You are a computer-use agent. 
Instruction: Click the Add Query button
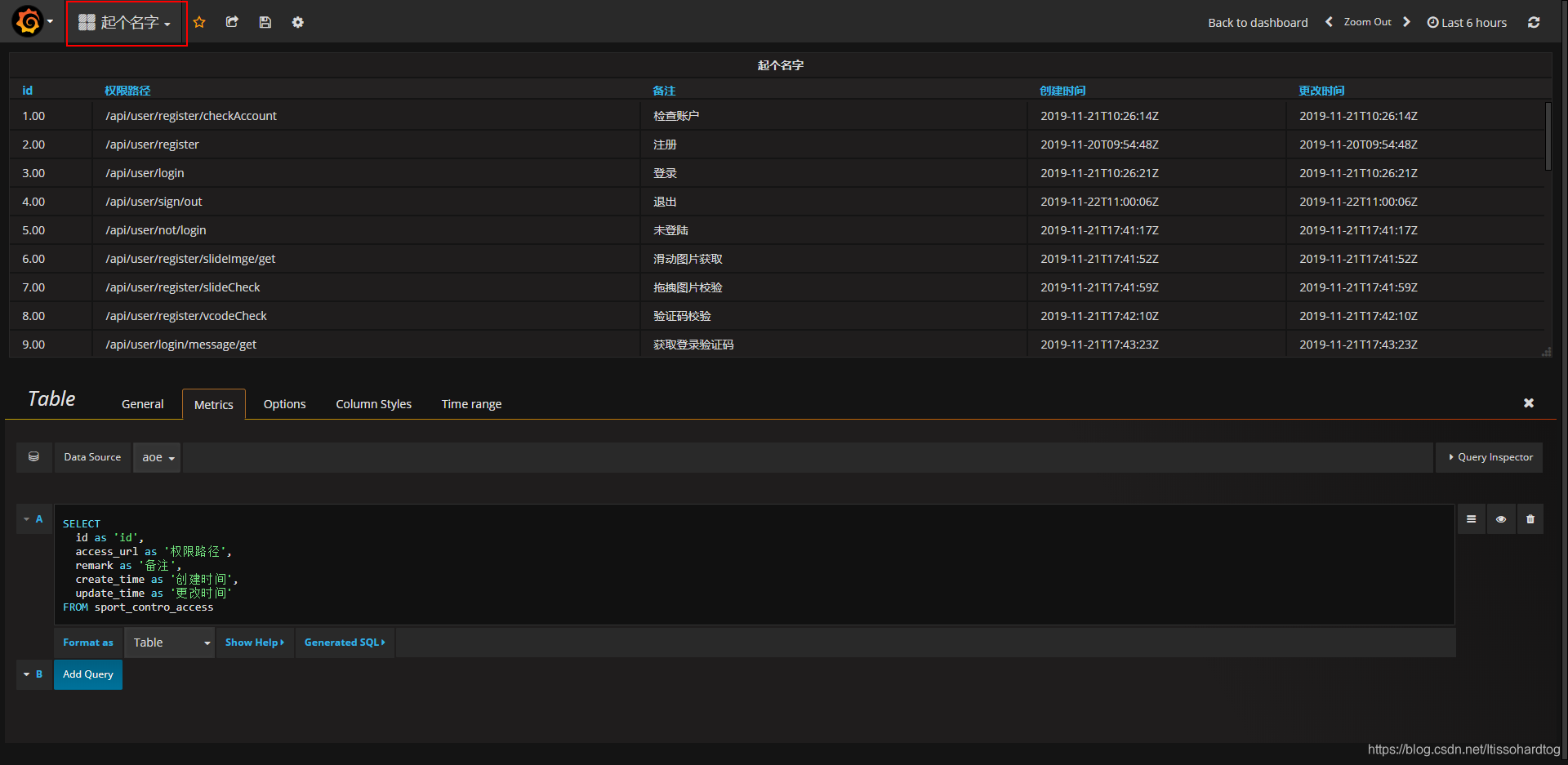coord(88,674)
